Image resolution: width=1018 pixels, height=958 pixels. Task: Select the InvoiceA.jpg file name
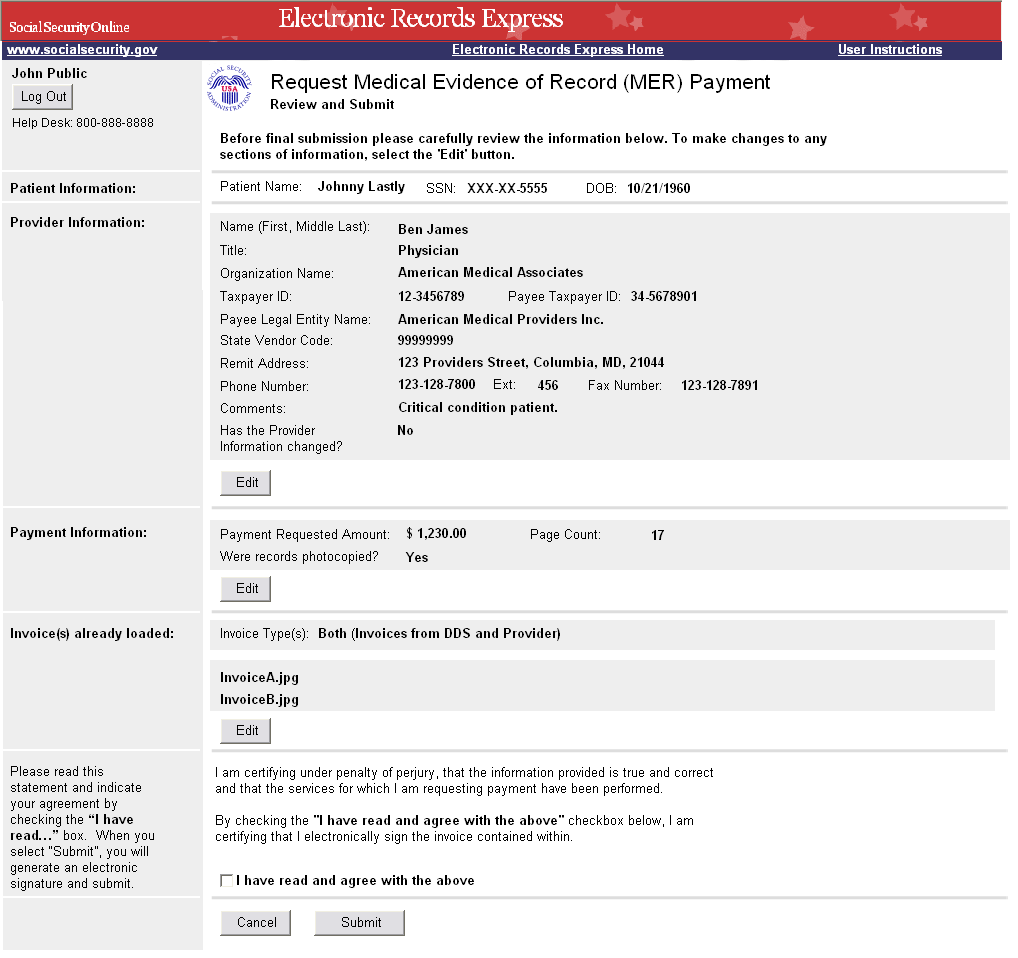259,678
